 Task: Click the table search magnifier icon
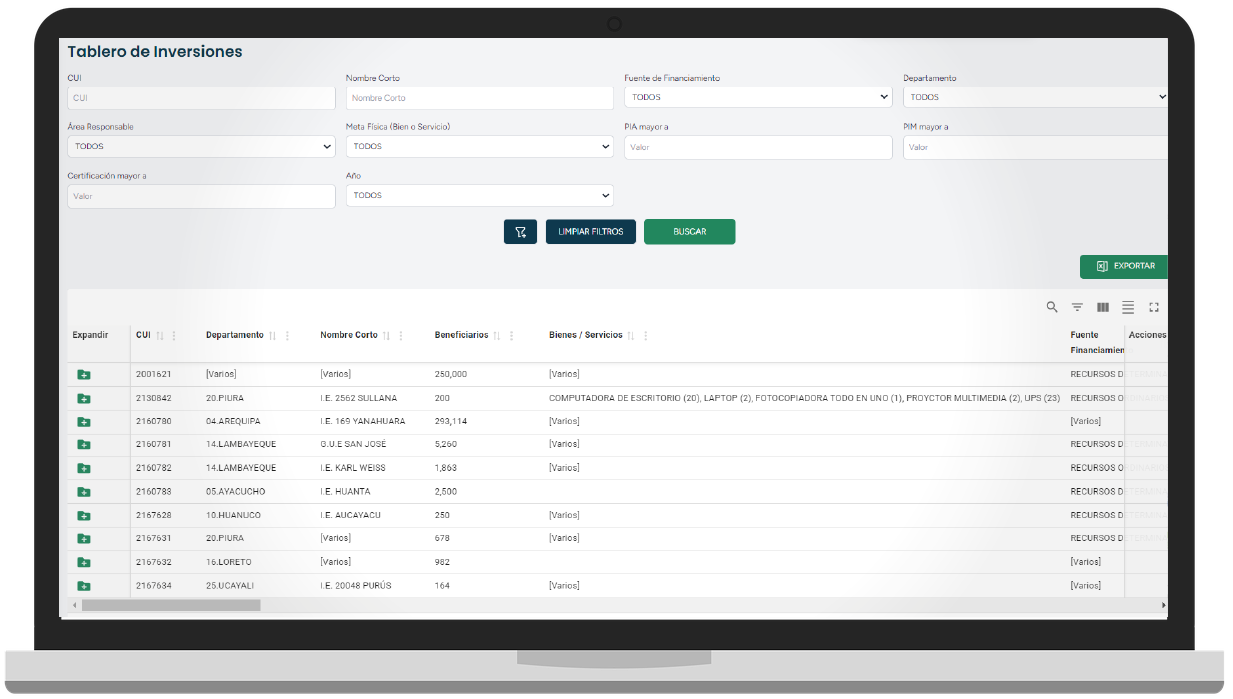[1051, 307]
